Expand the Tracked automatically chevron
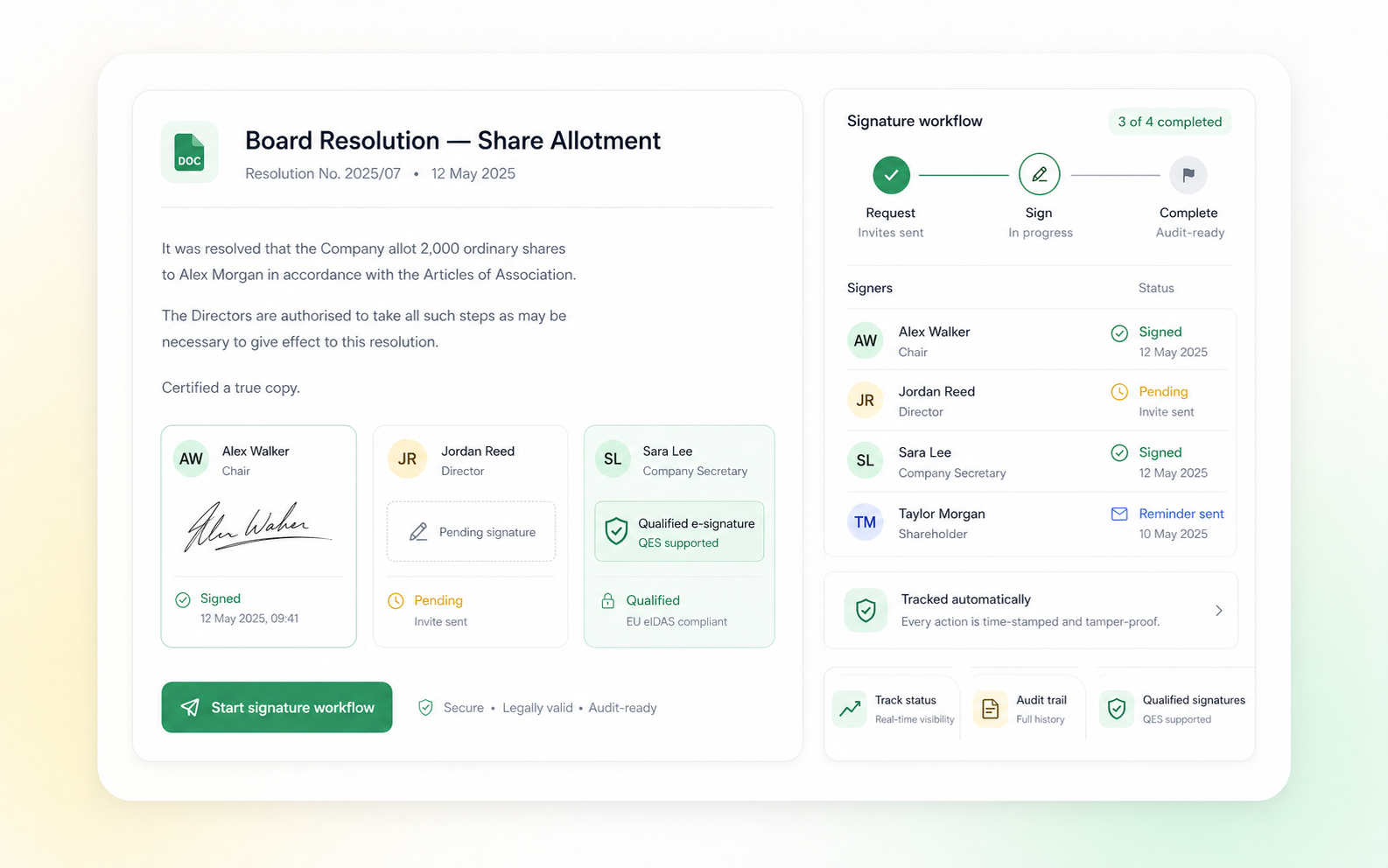Image resolution: width=1388 pixels, height=868 pixels. coord(1218,611)
